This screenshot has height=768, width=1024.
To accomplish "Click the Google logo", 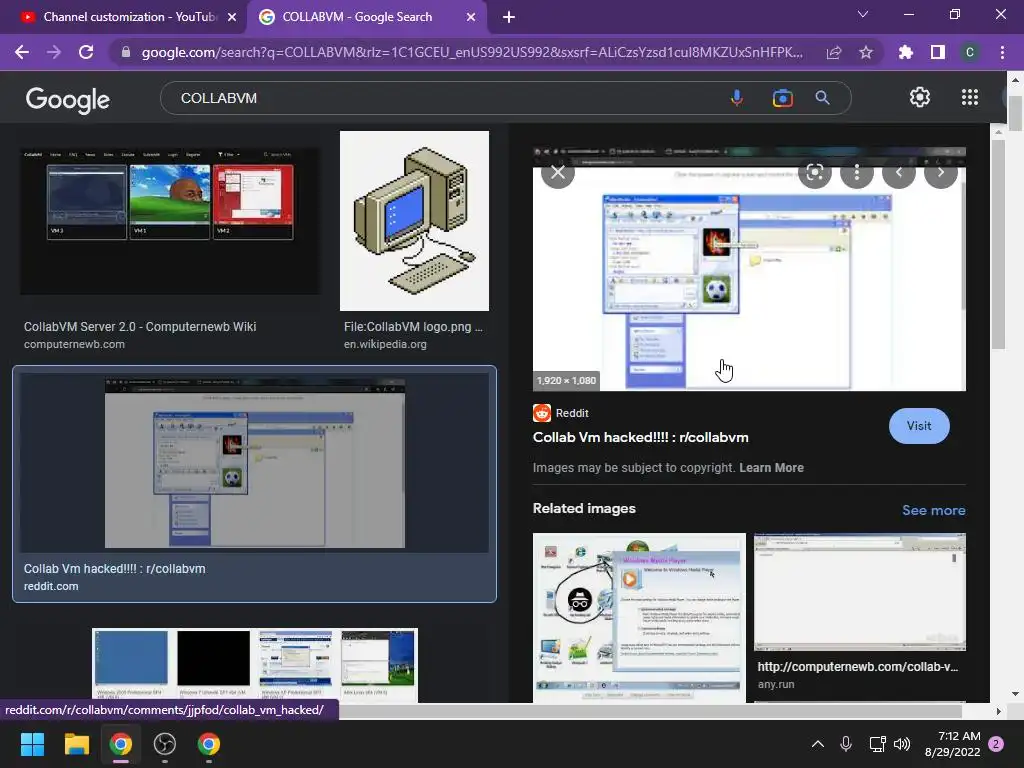I will [68, 99].
